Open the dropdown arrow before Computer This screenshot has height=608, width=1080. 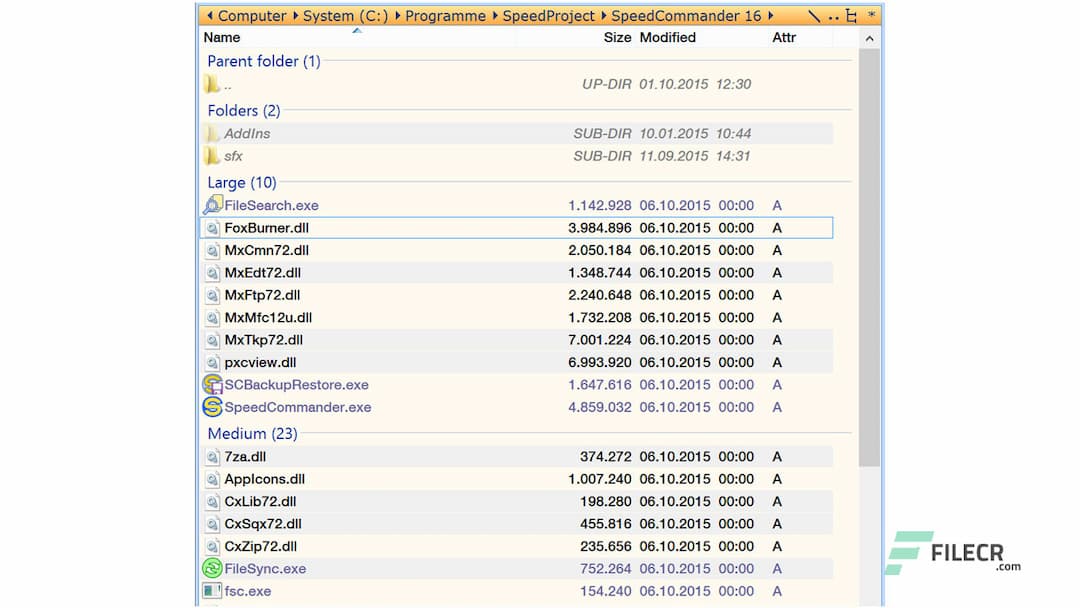coord(209,16)
